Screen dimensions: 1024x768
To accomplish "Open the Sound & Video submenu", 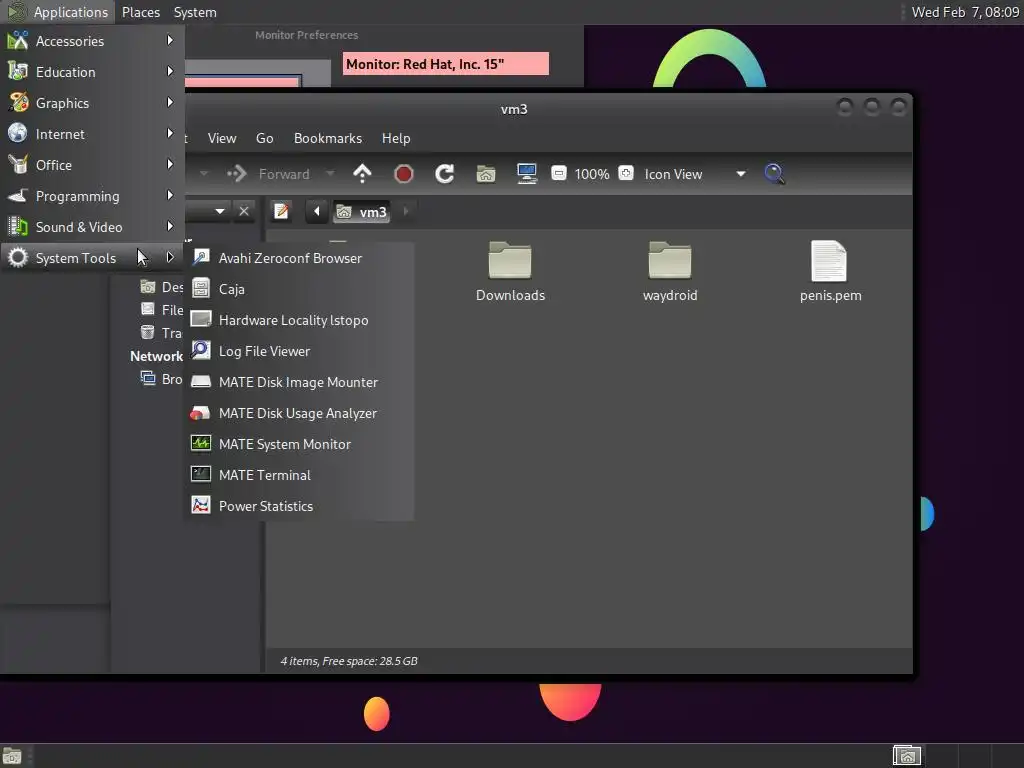I will (x=92, y=227).
